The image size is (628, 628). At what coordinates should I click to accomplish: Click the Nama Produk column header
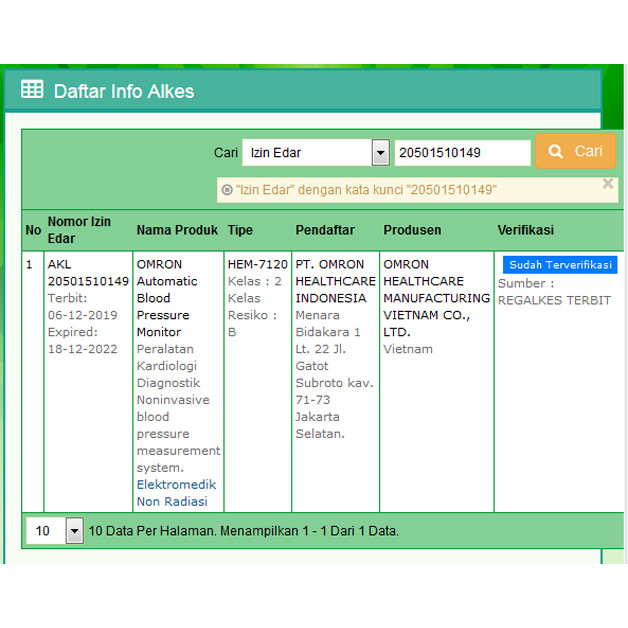click(177, 230)
